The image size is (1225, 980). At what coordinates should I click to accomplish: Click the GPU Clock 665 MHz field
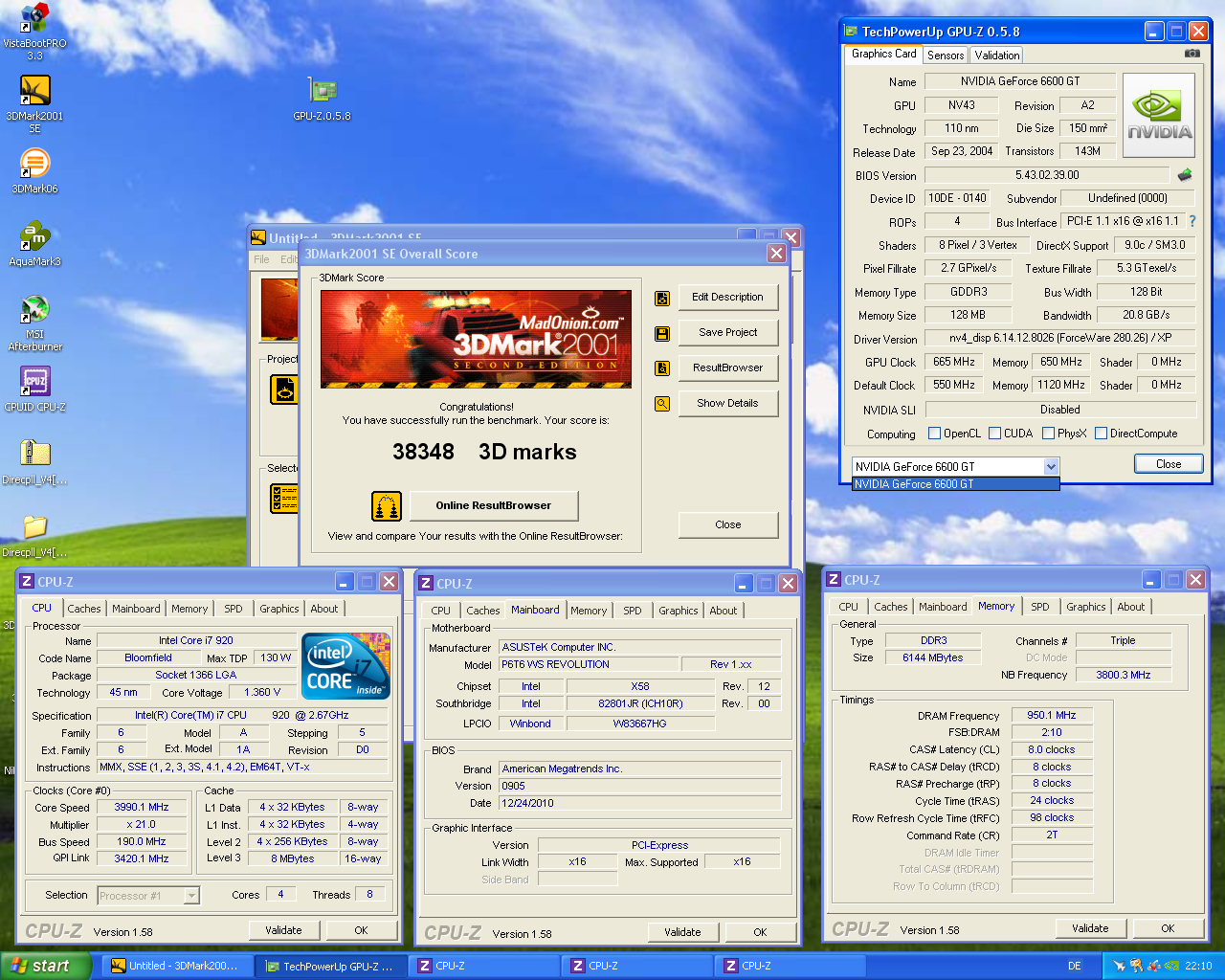[x=954, y=363]
